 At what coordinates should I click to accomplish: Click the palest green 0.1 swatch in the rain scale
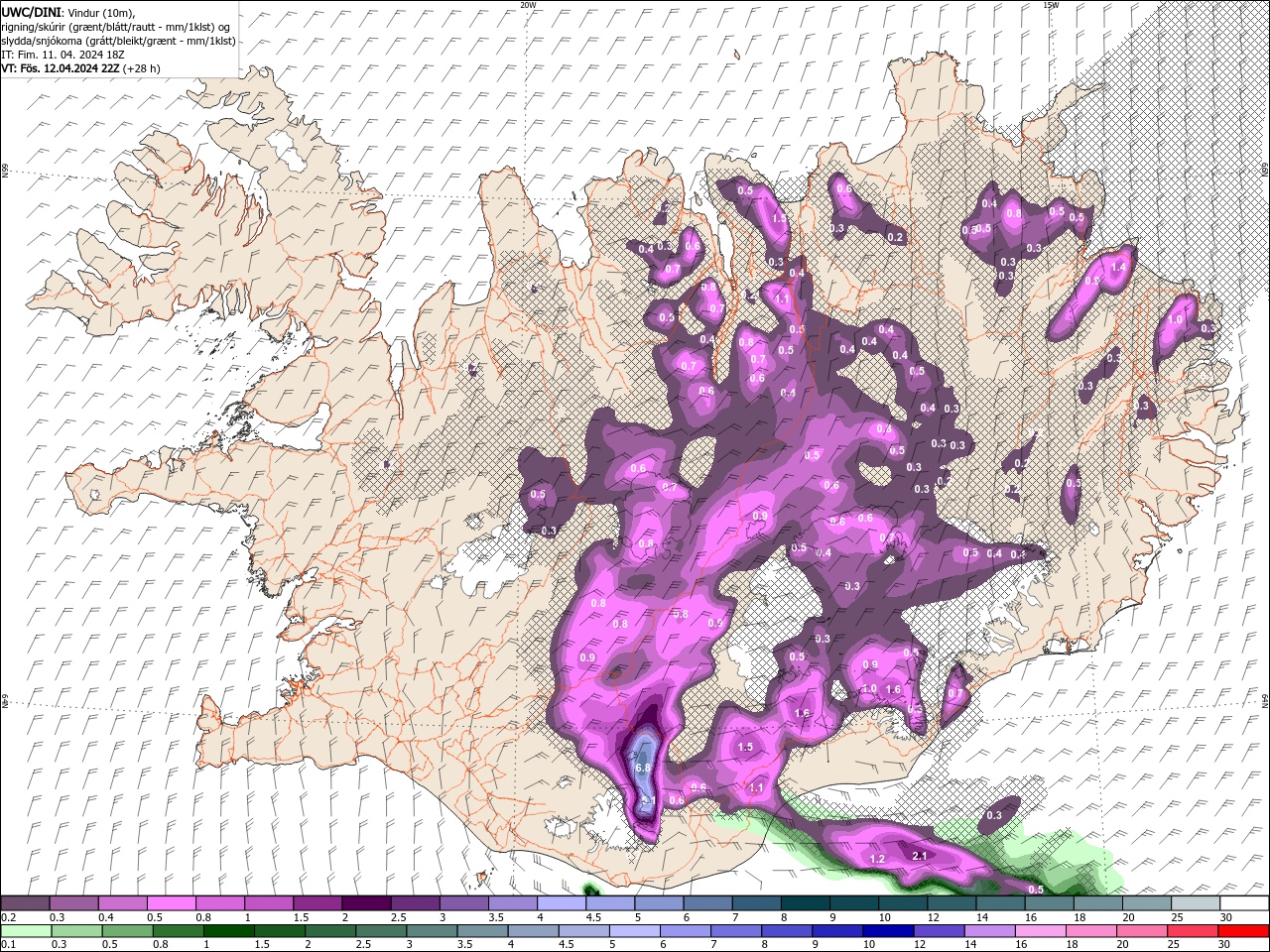26,931
